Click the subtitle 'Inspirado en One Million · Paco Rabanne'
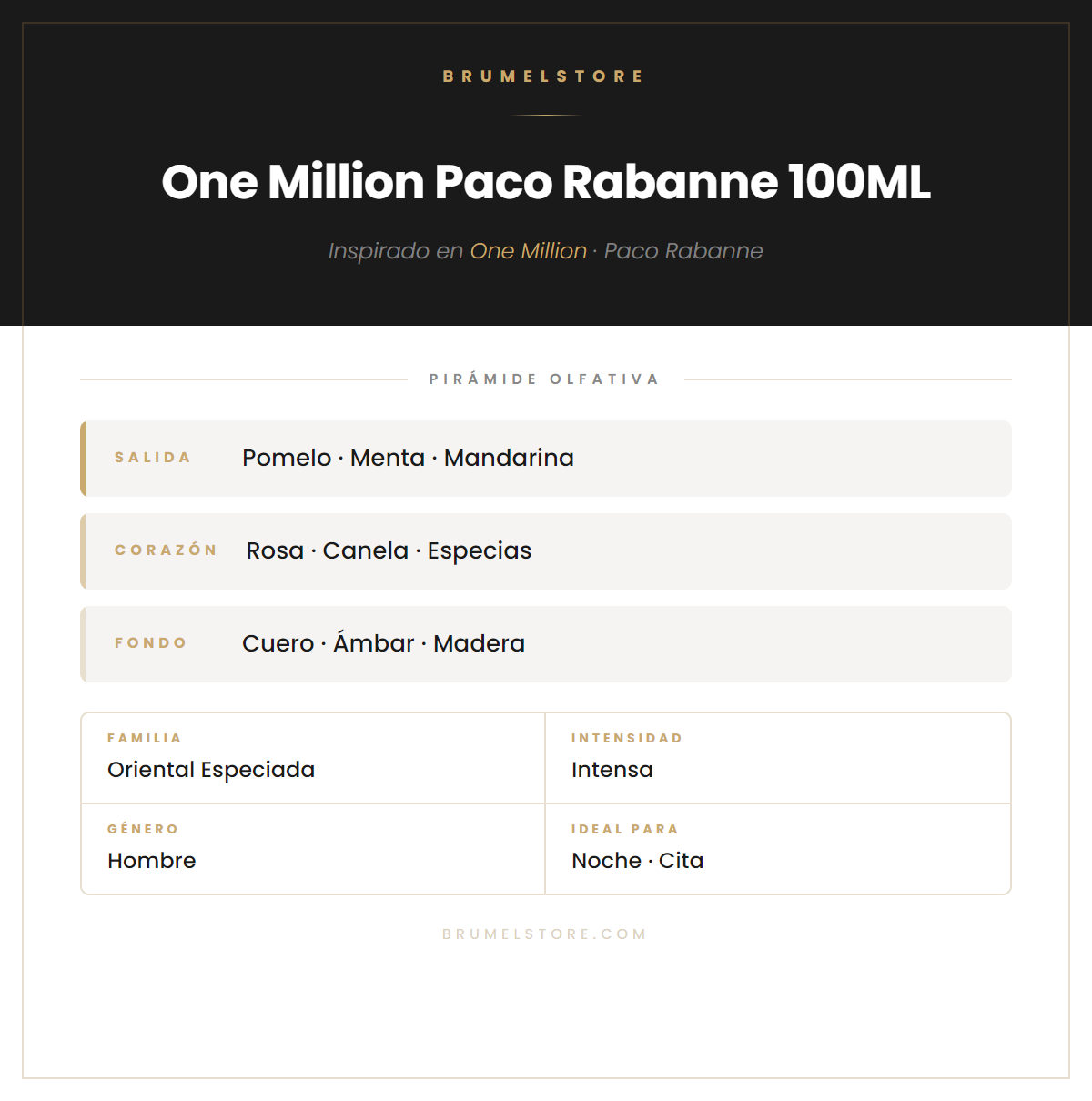 [546, 251]
